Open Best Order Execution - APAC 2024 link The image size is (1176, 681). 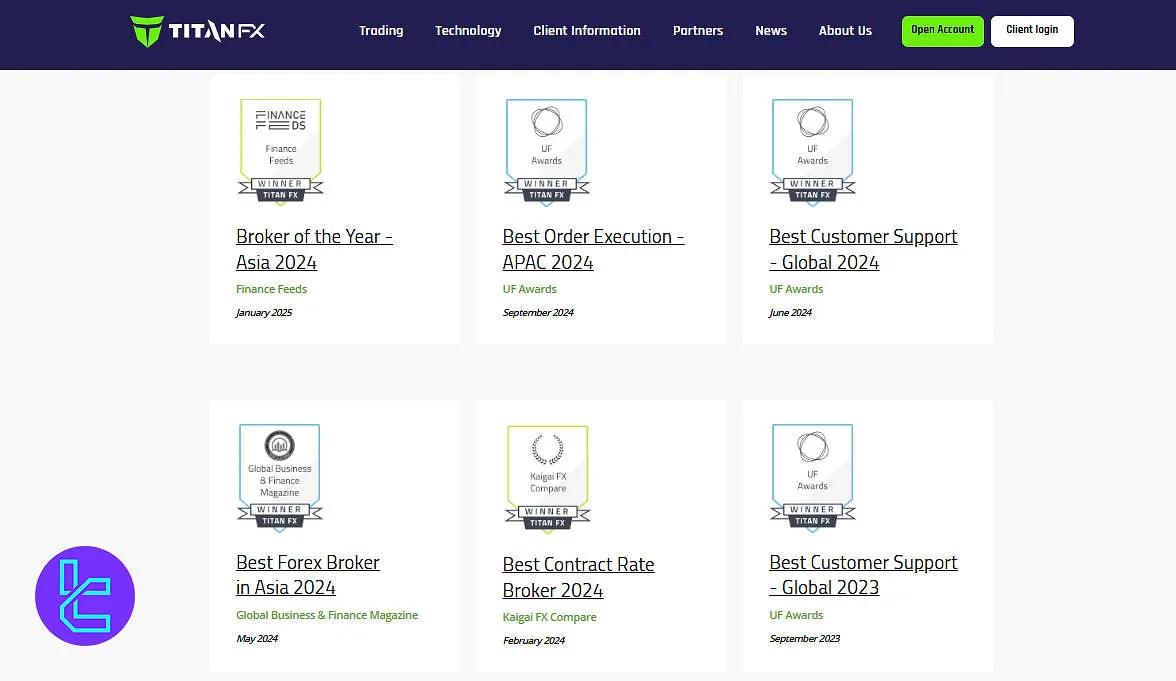(x=592, y=249)
